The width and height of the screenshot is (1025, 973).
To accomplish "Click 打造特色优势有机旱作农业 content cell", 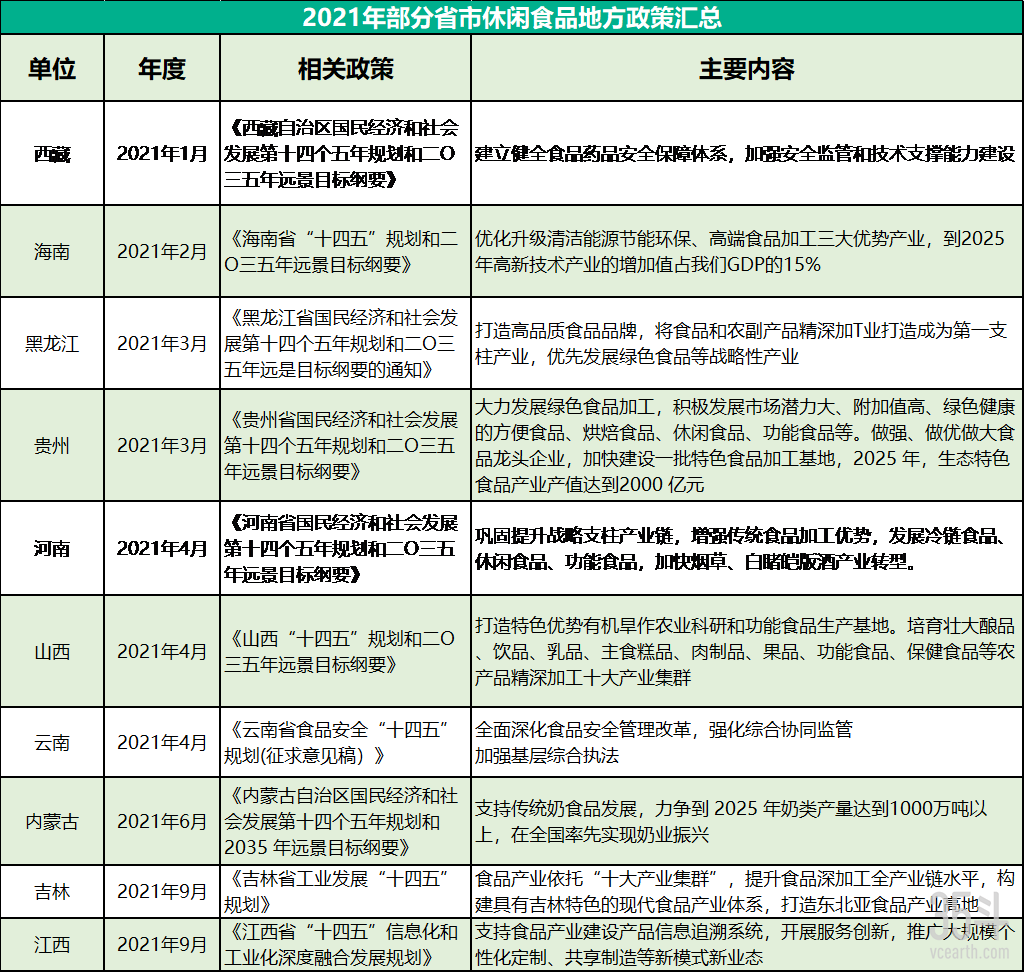I will point(747,651).
